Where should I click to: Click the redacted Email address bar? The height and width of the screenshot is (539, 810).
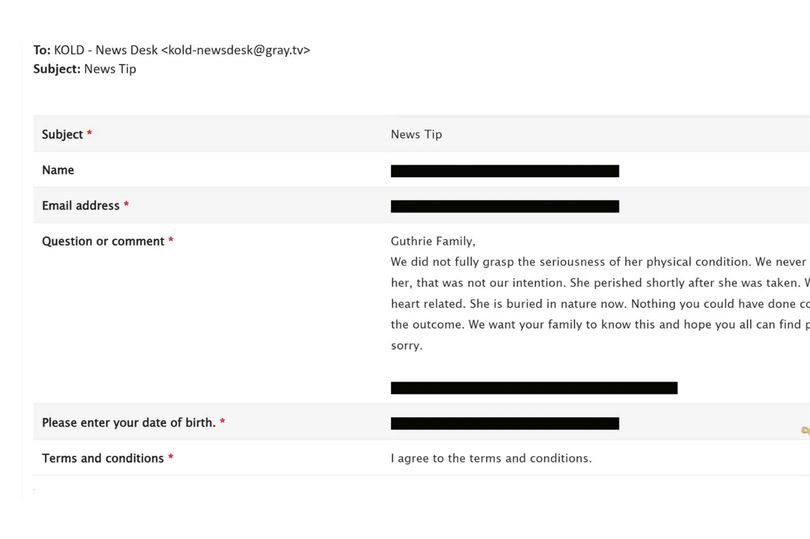click(505, 206)
